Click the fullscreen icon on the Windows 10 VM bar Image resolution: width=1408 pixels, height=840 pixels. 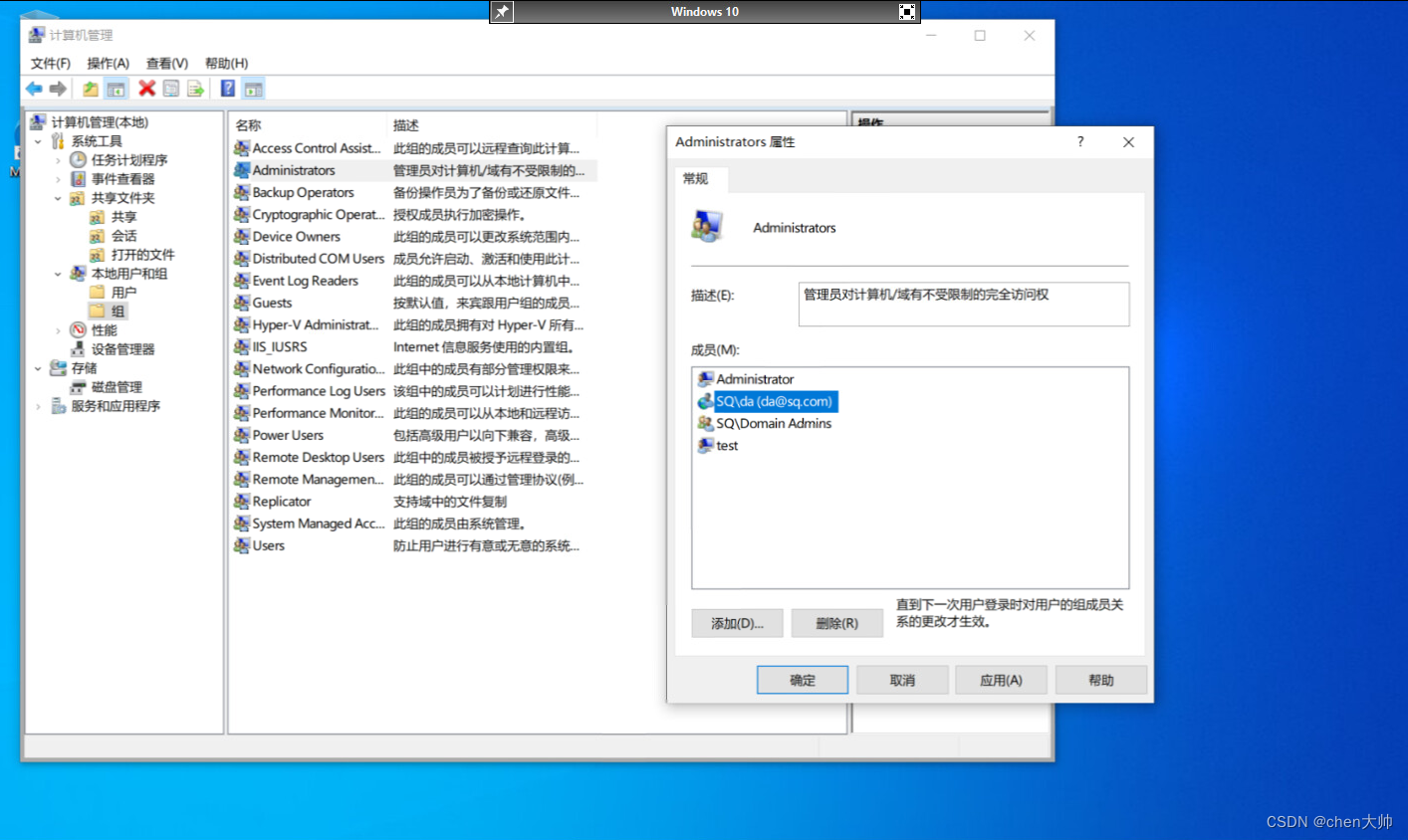(x=907, y=12)
